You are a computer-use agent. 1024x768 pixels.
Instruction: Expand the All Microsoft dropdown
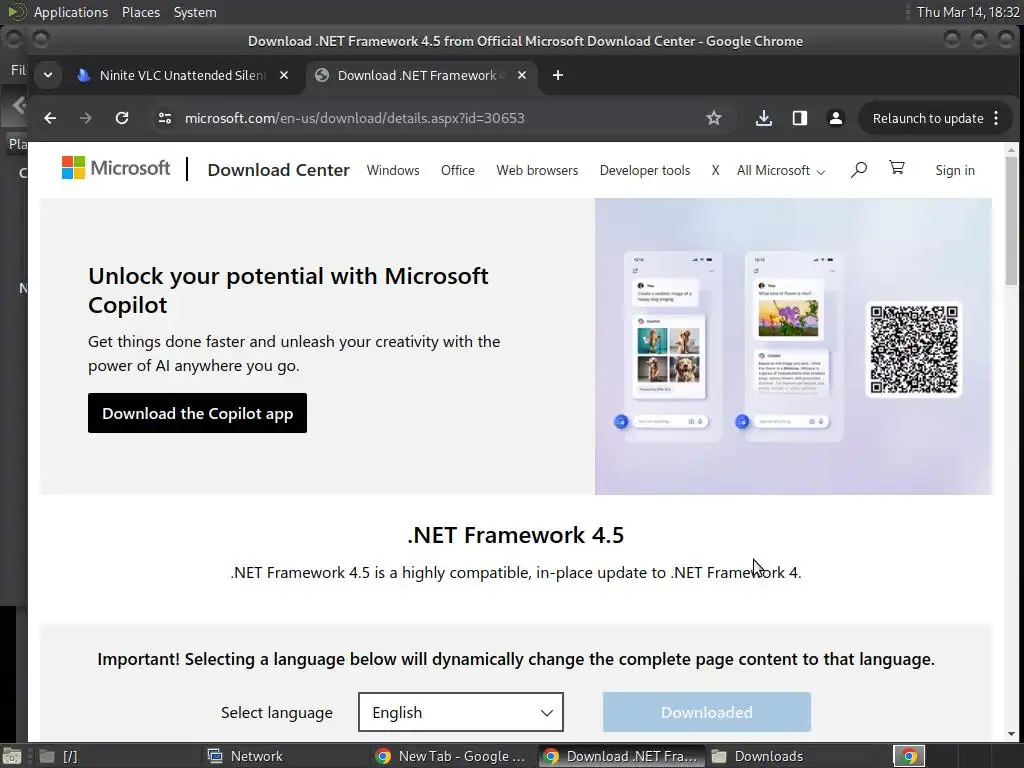[781, 170]
